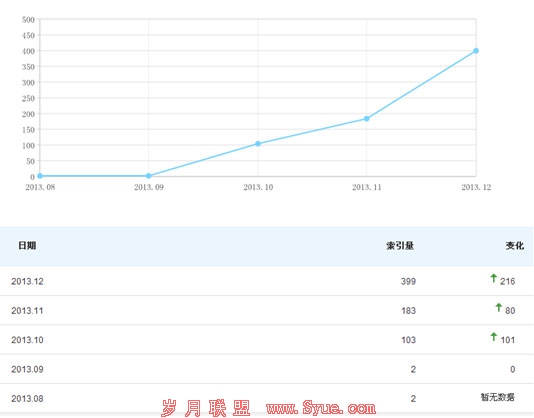Click the y-axis label 400
This screenshot has width=534, height=418.
click(x=28, y=51)
